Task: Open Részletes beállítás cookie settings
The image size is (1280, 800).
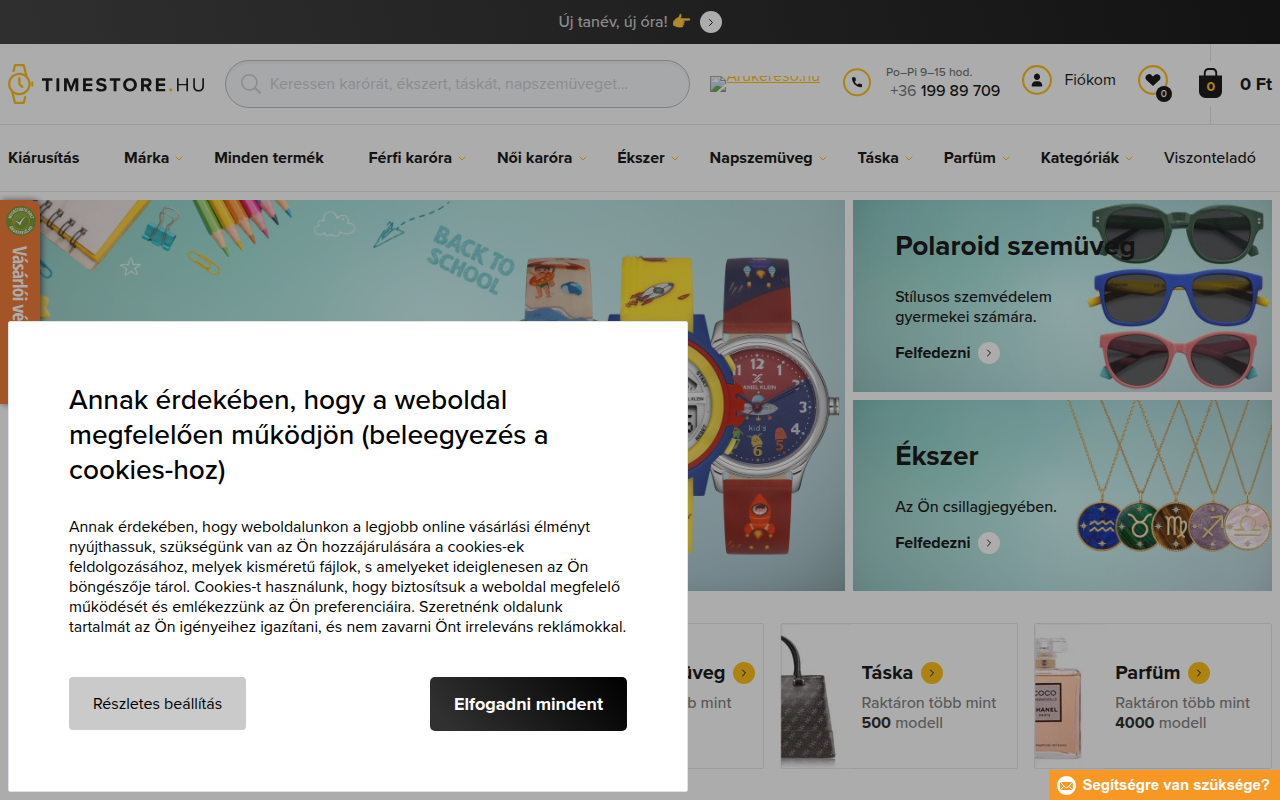Action: [157, 704]
